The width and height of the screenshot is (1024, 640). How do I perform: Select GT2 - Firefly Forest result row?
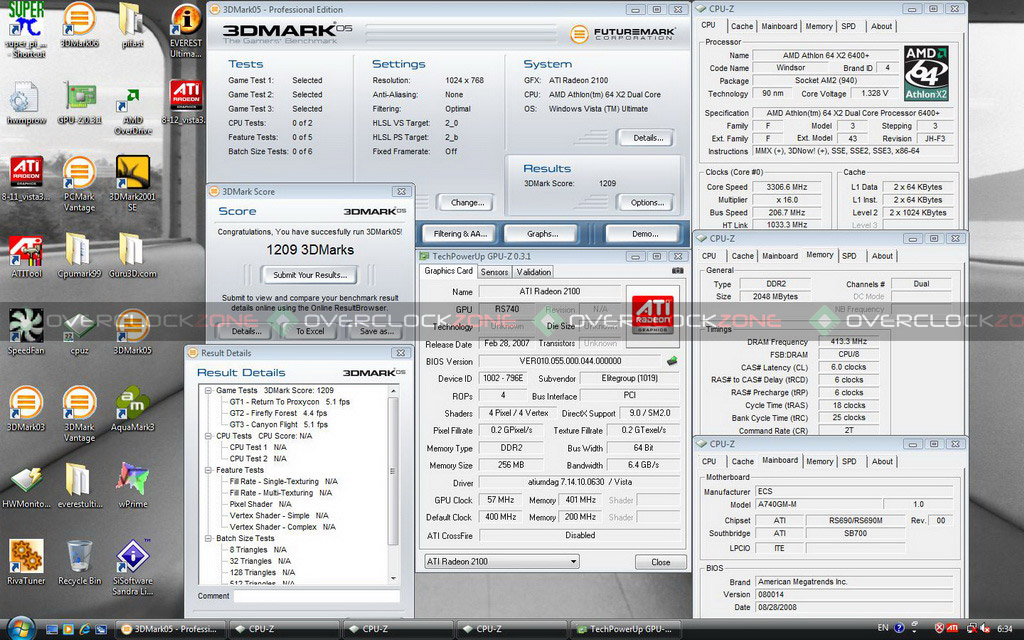coord(278,413)
